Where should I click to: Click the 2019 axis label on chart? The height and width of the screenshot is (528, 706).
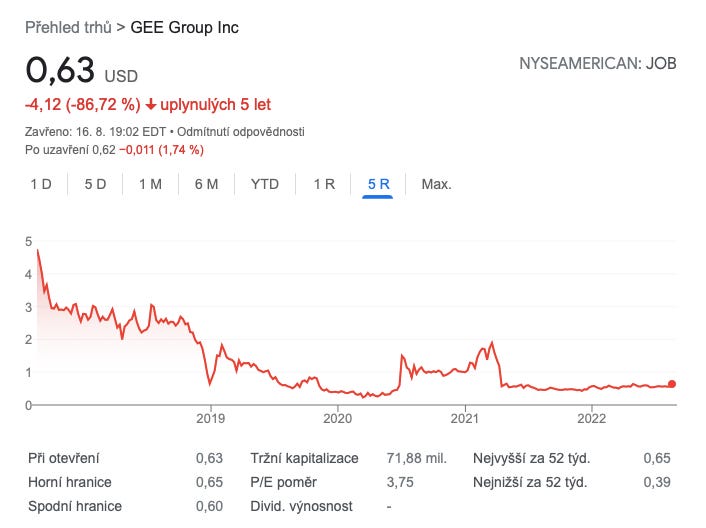click(x=210, y=419)
